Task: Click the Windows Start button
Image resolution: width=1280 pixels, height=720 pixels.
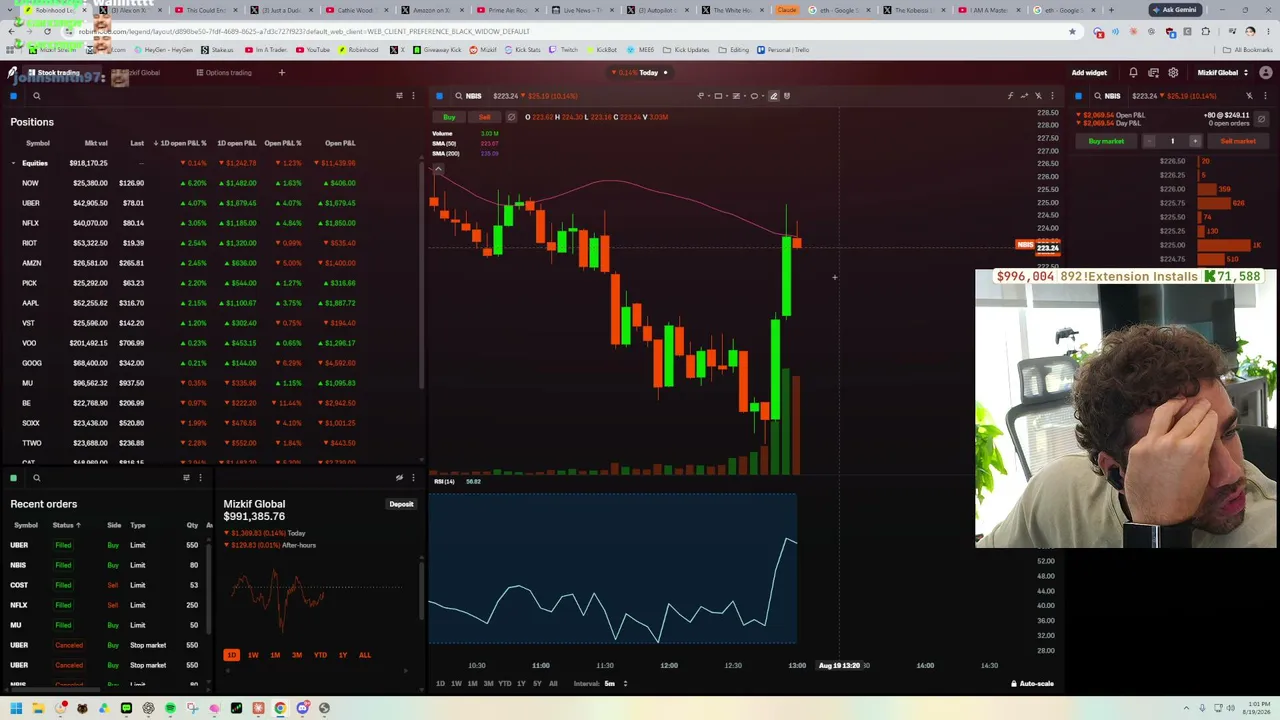Action: point(16,708)
